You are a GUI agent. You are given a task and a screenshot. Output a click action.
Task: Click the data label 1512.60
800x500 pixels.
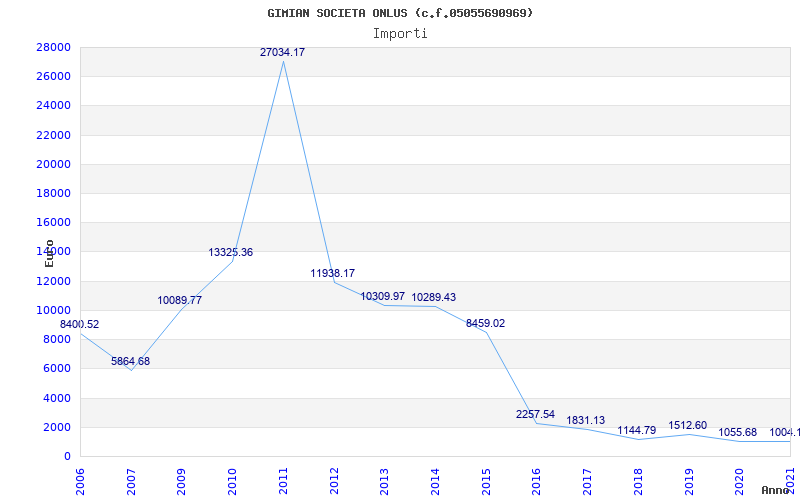point(688,425)
